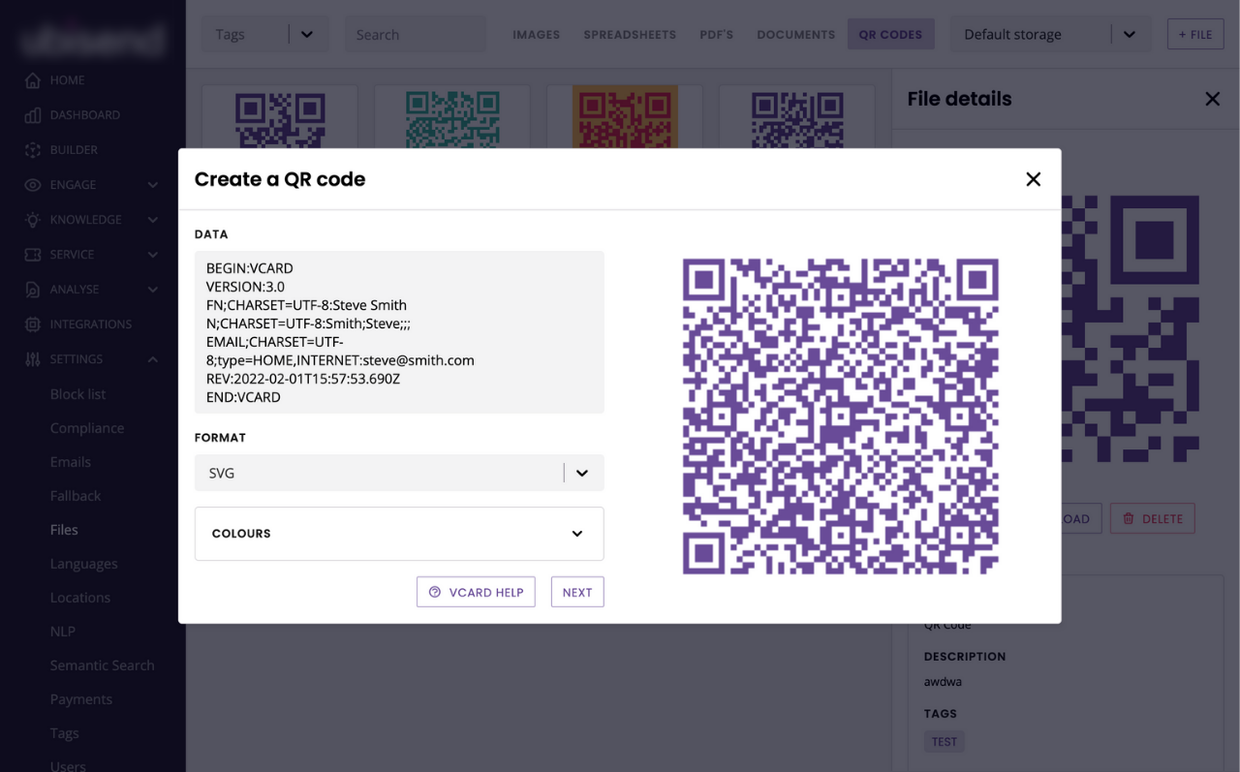Expand the Colours section
The width and height of the screenshot is (1240, 772).
pyautogui.click(x=577, y=533)
